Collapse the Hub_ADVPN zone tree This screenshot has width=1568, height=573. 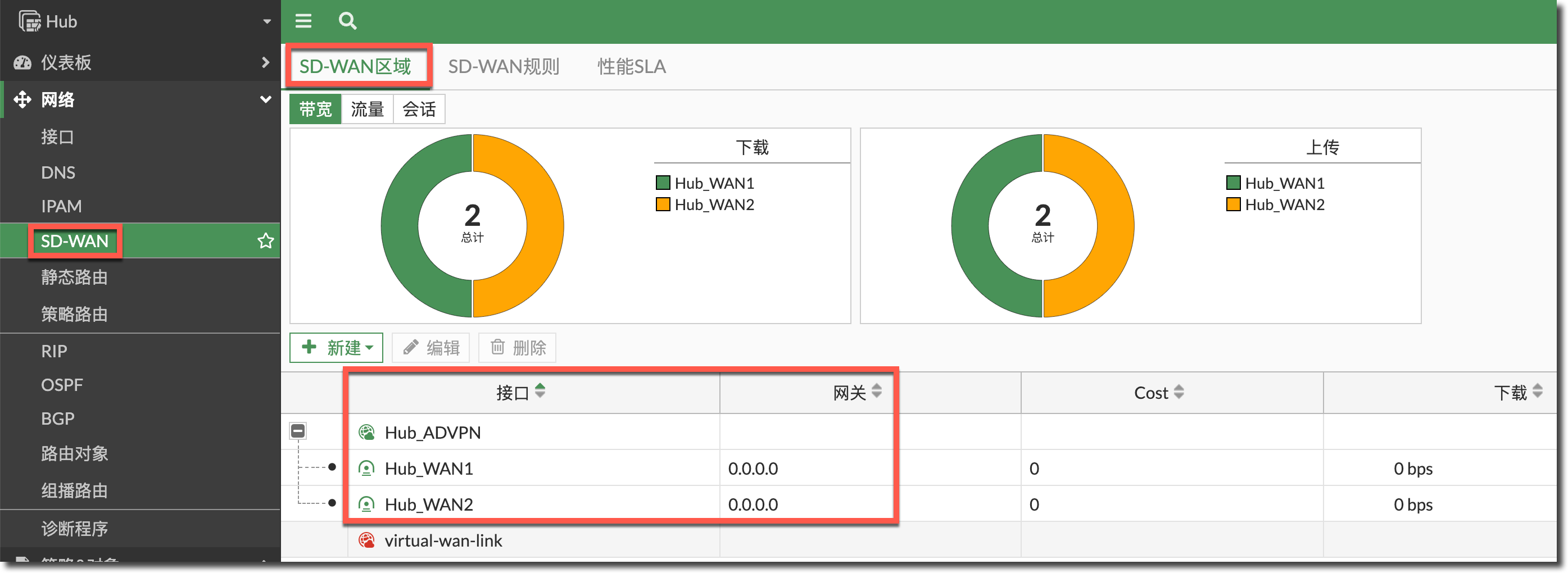298,431
